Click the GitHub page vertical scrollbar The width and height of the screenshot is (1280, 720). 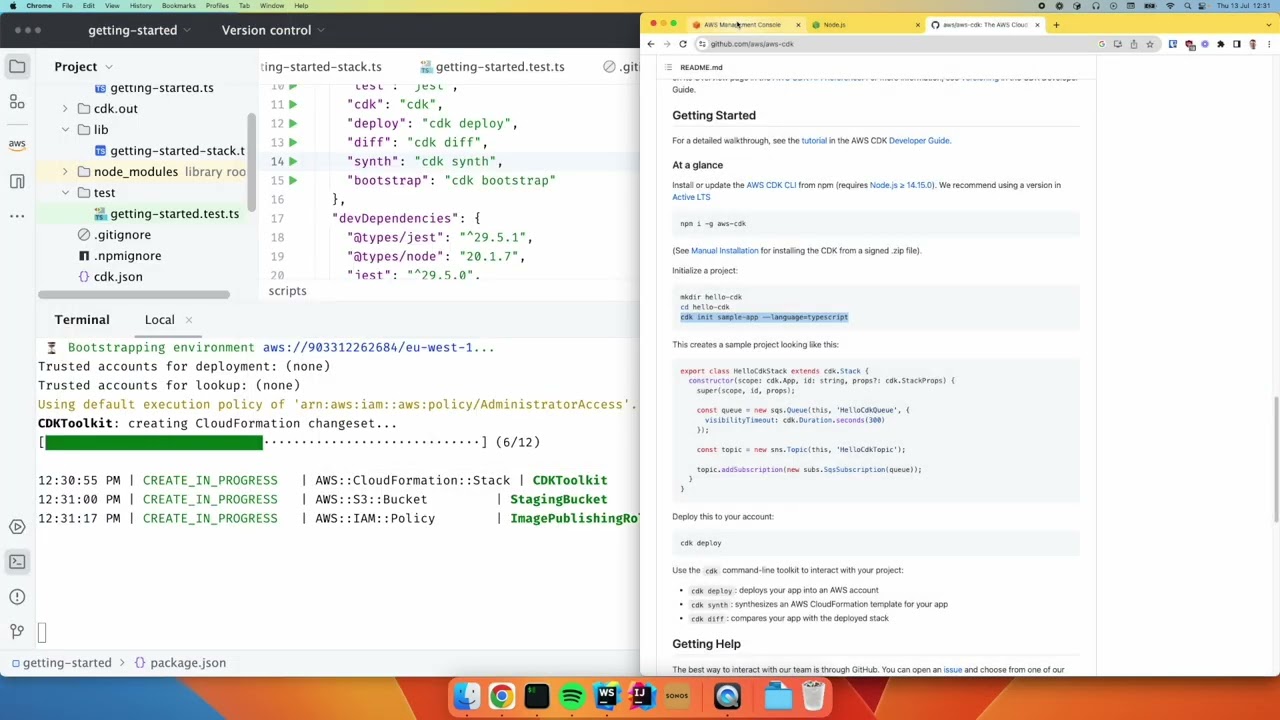click(x=1276, y=460)
